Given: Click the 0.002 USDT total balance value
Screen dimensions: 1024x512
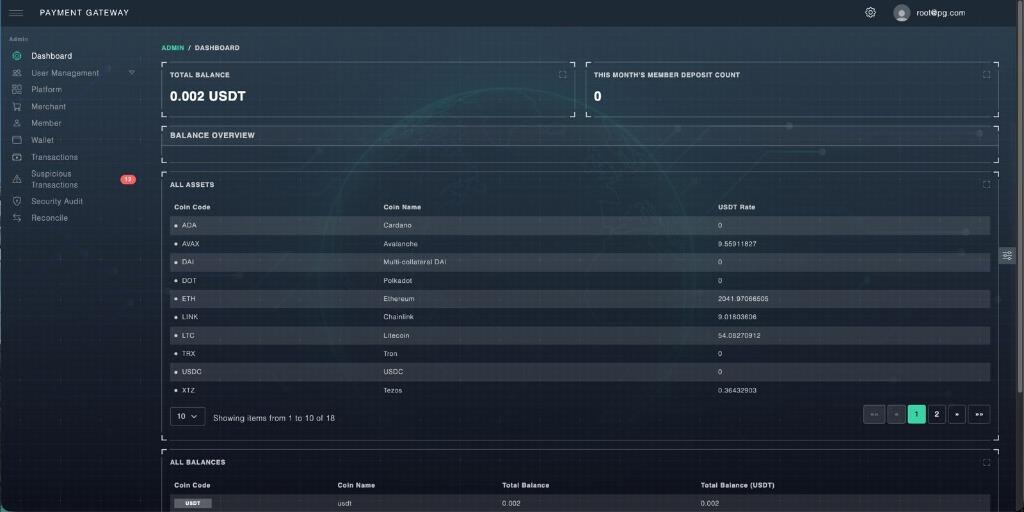Looking at the screenshot, I should coord(208,97).
